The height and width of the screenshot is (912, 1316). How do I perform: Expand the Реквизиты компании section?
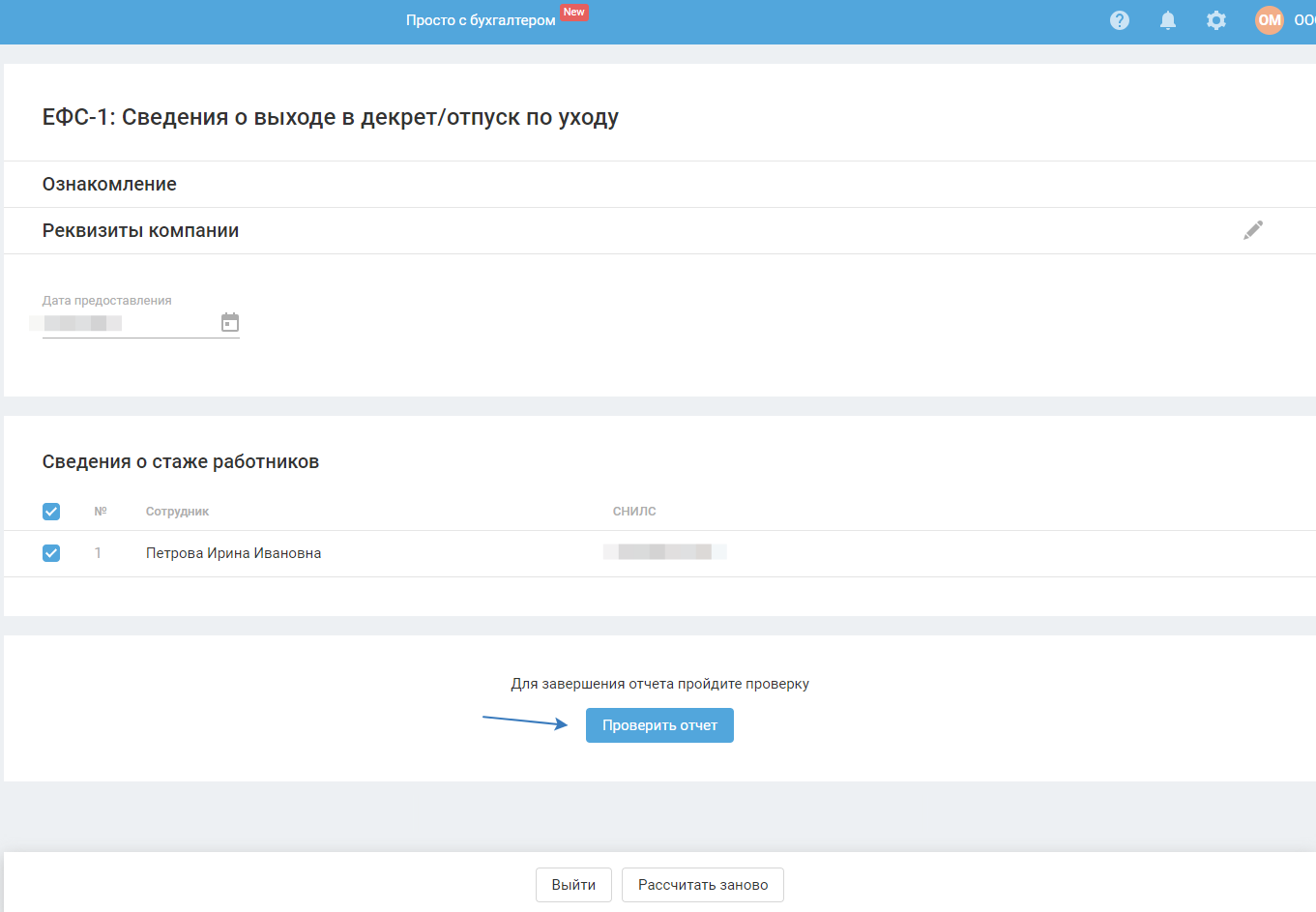140,230
